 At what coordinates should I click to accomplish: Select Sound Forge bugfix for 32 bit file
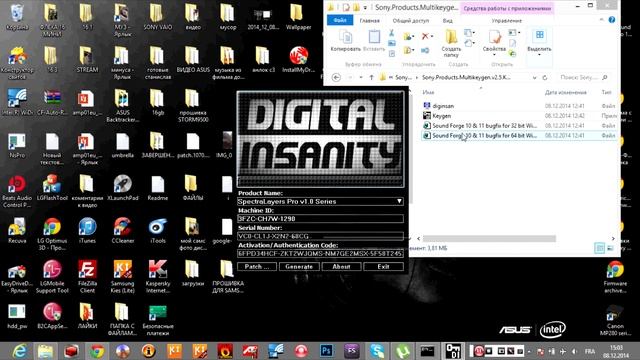(484, 125)
